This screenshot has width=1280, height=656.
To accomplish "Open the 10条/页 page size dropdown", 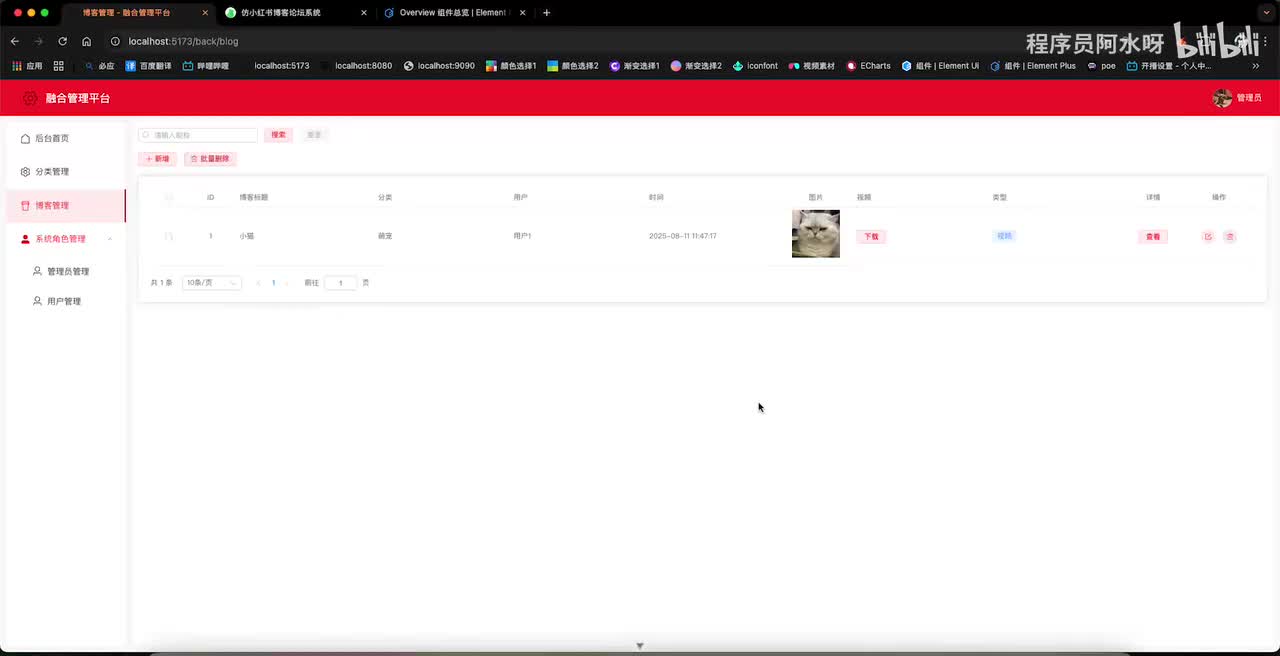I will pos(212,283).
